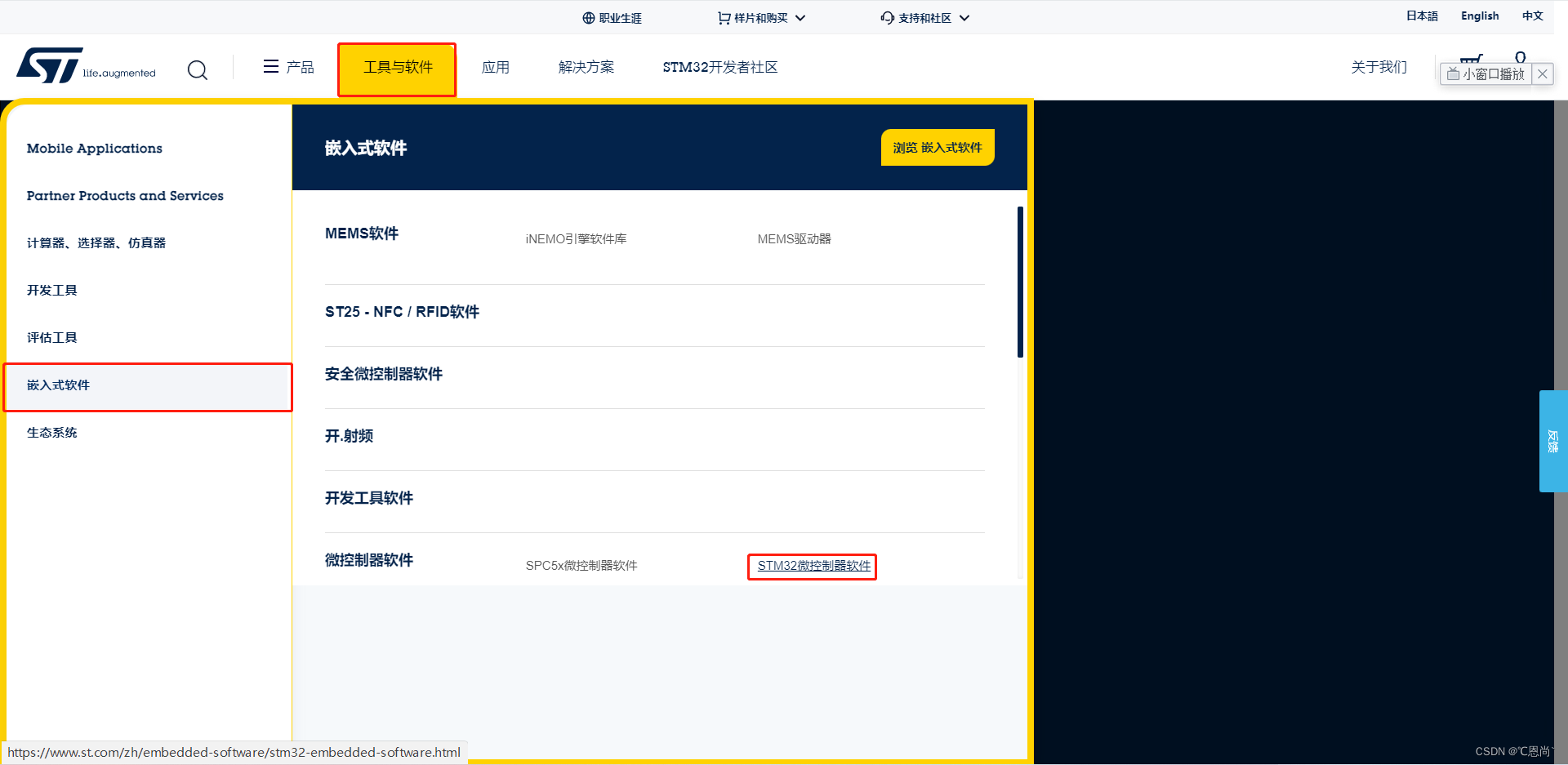Open the blue 反馈 feedback tab
1568x765 pixels.
coord(1552,441)
